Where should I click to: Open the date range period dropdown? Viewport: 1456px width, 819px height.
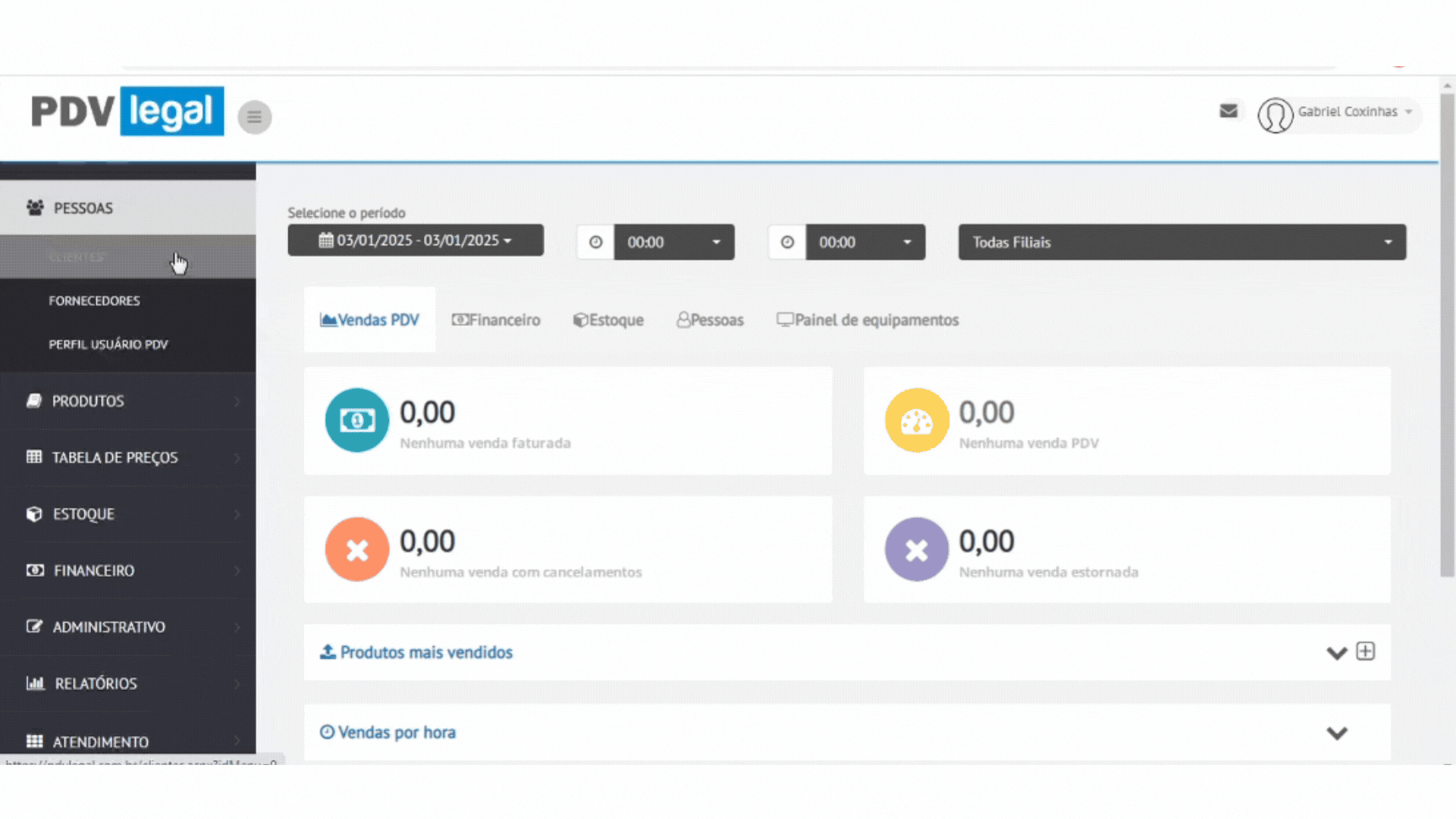click(416, 240)
